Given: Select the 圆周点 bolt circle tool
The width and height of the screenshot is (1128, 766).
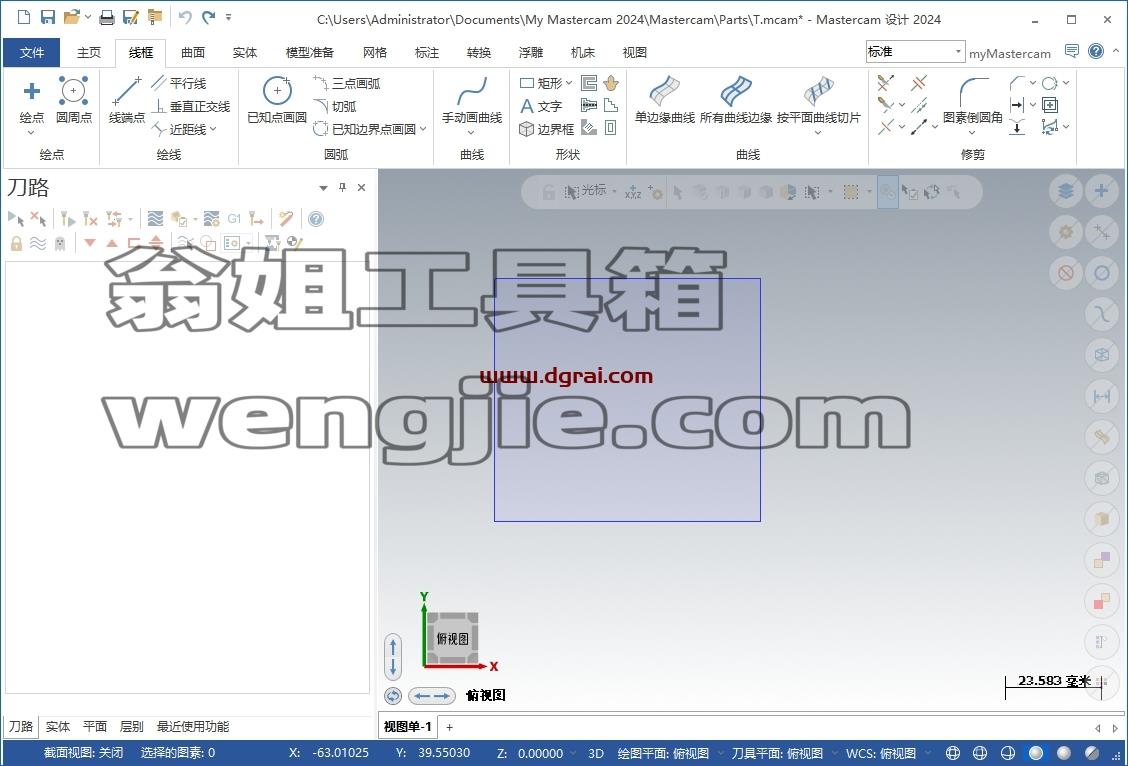Looking at the screenshot, I should pos(73,99).
